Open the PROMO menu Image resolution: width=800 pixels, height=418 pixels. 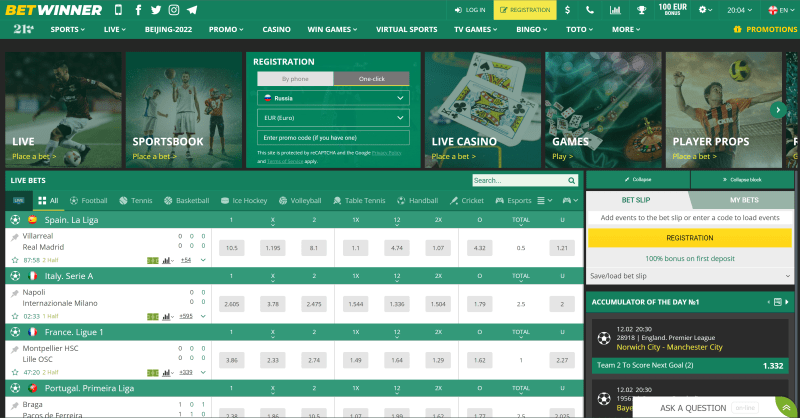(x=226, y=30)
